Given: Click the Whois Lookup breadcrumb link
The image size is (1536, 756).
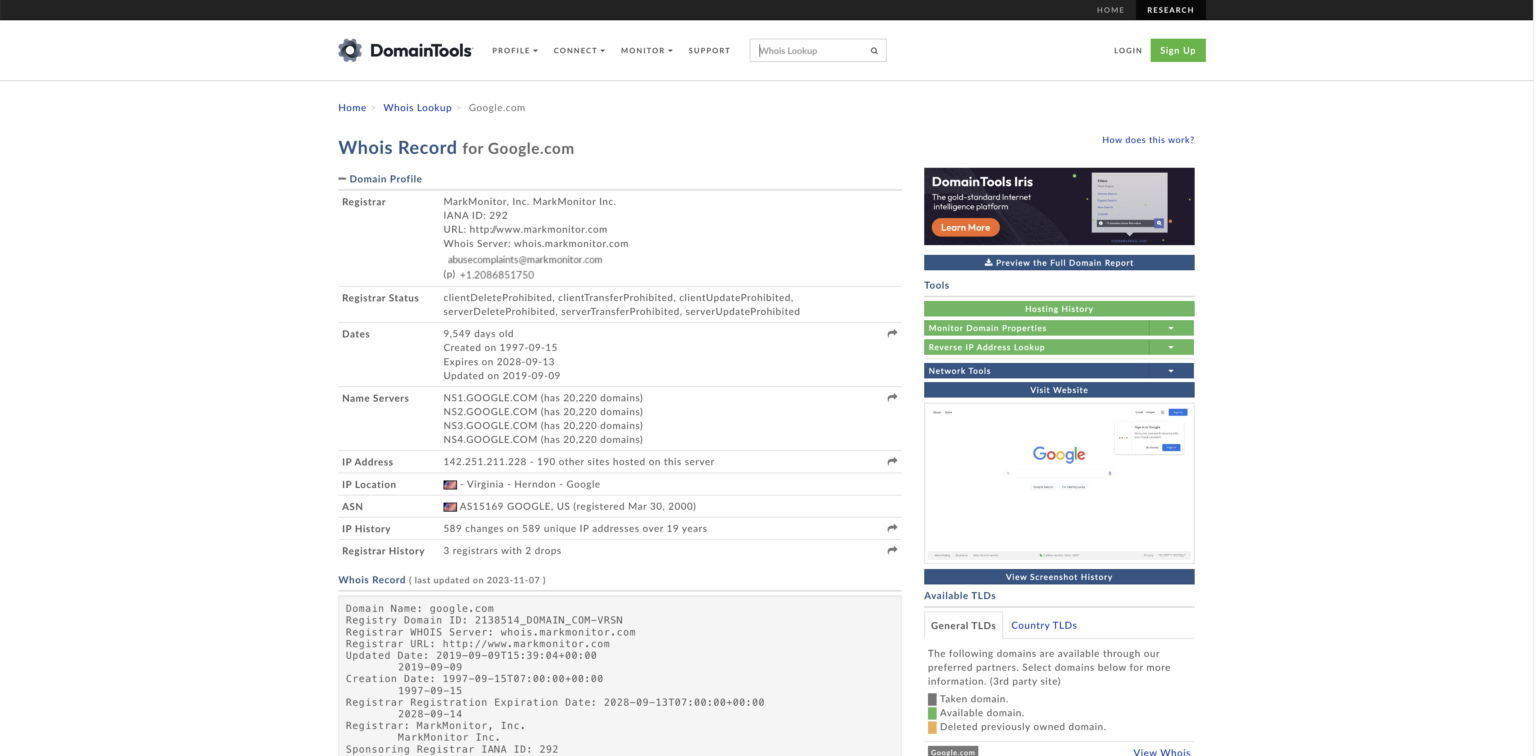Looking at the screenshot, I should point(417,108).
